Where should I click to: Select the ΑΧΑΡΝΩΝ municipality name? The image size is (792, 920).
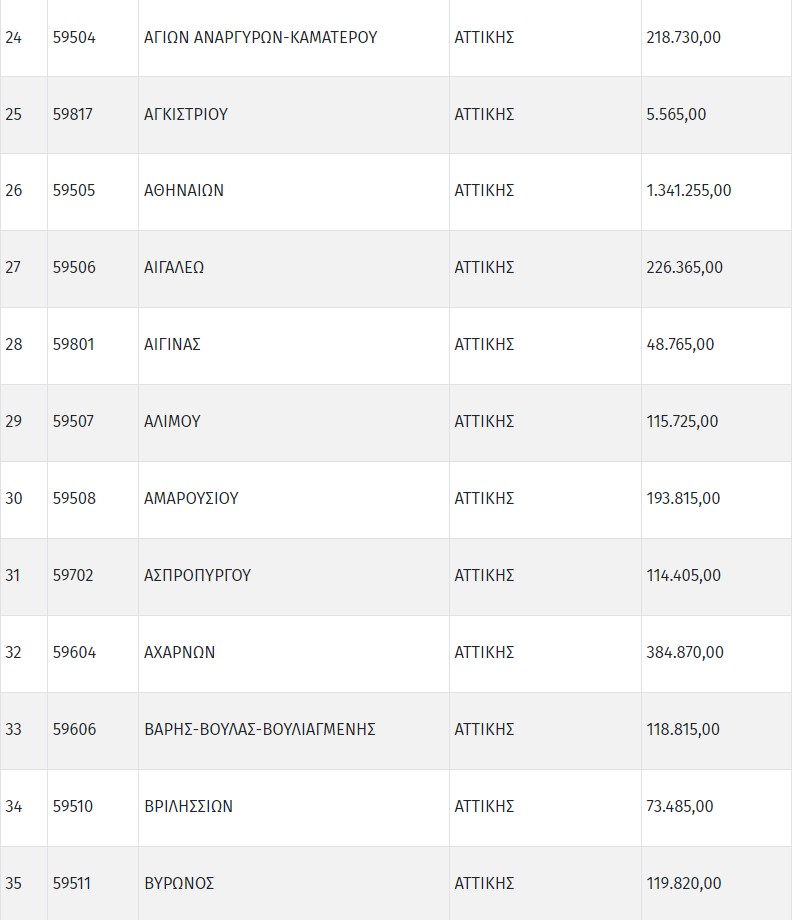180,652
